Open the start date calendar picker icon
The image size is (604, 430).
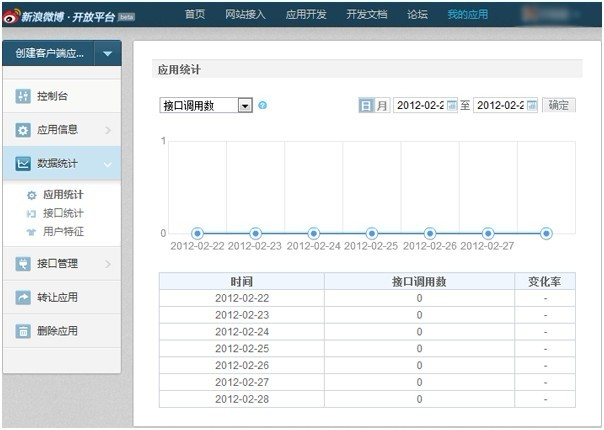452,105
